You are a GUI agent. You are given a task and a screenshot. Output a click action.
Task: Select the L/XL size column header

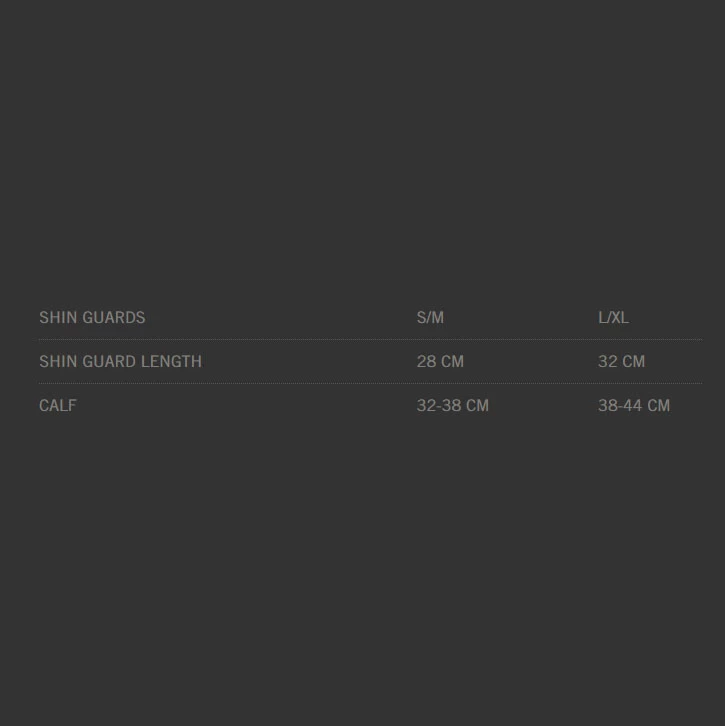(x=613, y=318)
